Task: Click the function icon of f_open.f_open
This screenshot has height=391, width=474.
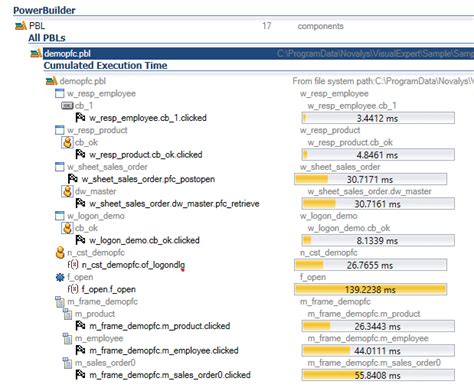Action: pos(73,289)
